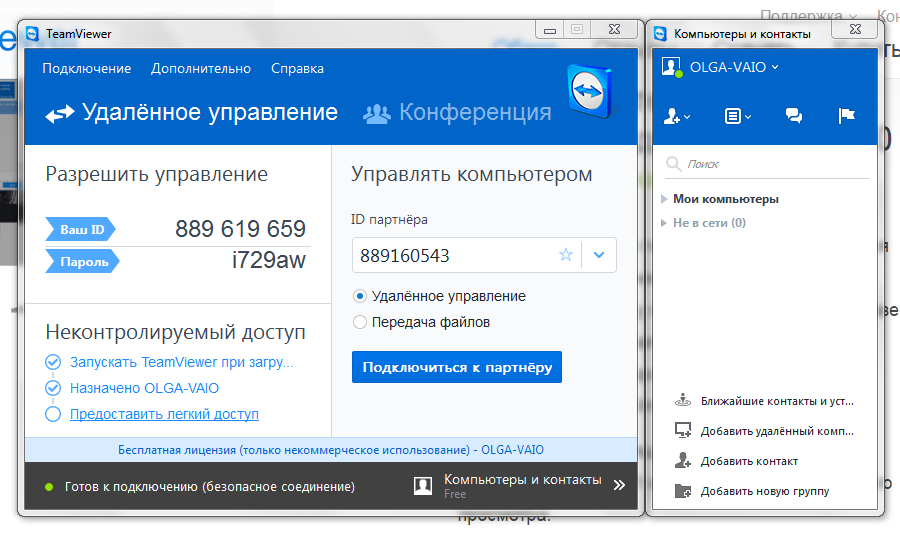The width and height of the screenshot is (900, 541).
Task: Click contacts avatar icon in status bar
Action: [x=423, y=486]
